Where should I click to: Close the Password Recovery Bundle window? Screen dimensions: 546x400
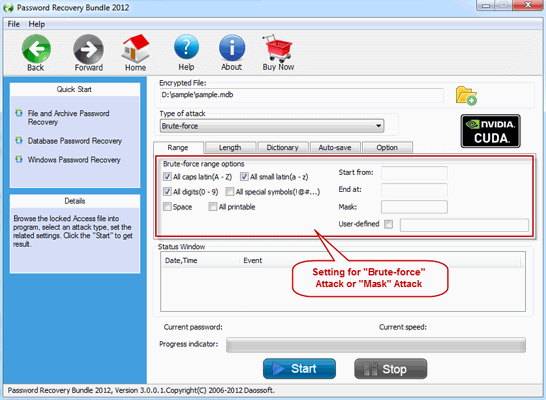pos(528,5)
